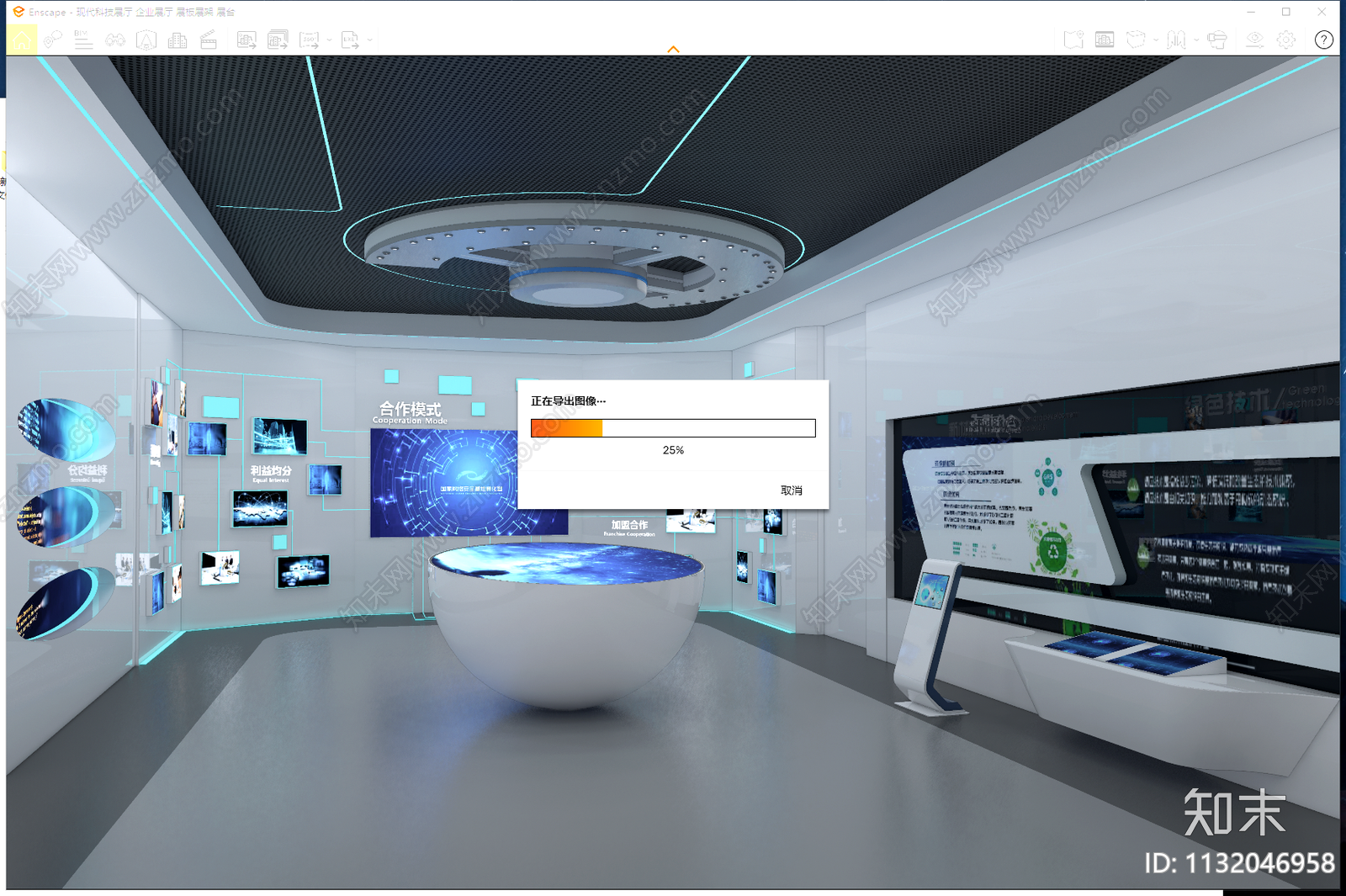This screenshot has height=896, width=1346.
Task: Click the double-arch icon
Action: click(x=1177, y=40)
